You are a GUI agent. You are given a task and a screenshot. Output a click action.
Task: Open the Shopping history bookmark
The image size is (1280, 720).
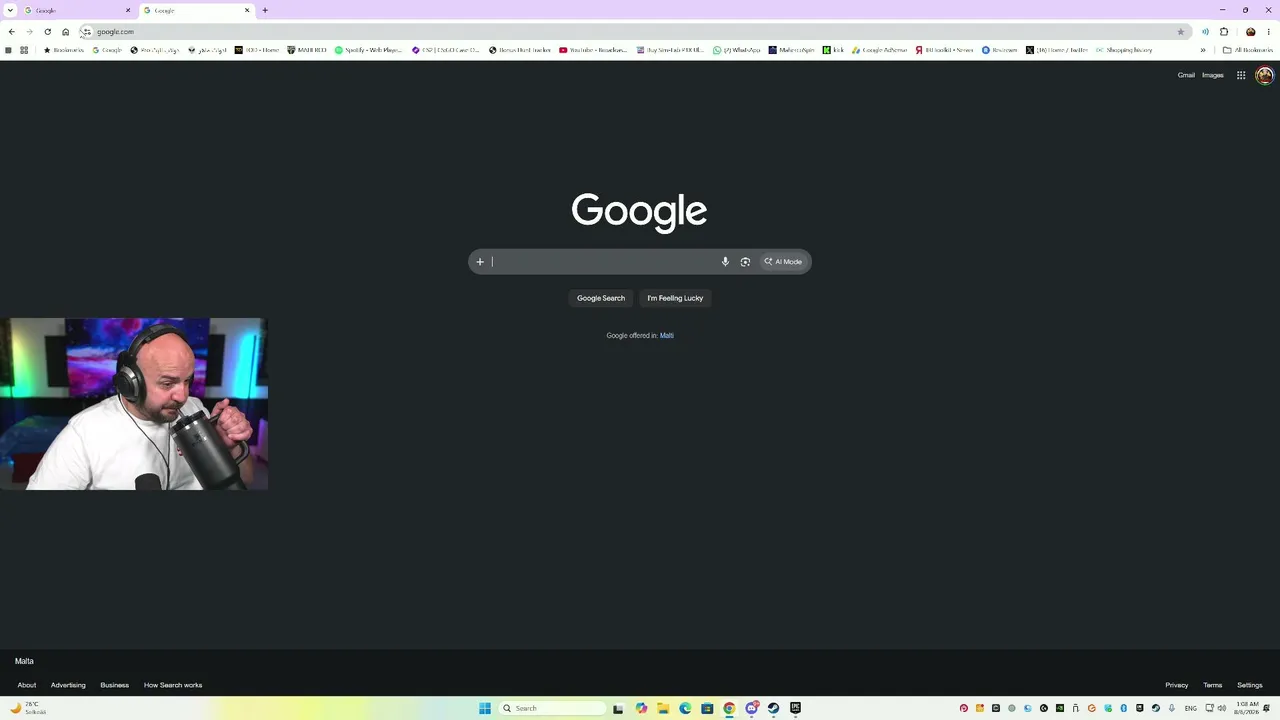coord(1124,50)
